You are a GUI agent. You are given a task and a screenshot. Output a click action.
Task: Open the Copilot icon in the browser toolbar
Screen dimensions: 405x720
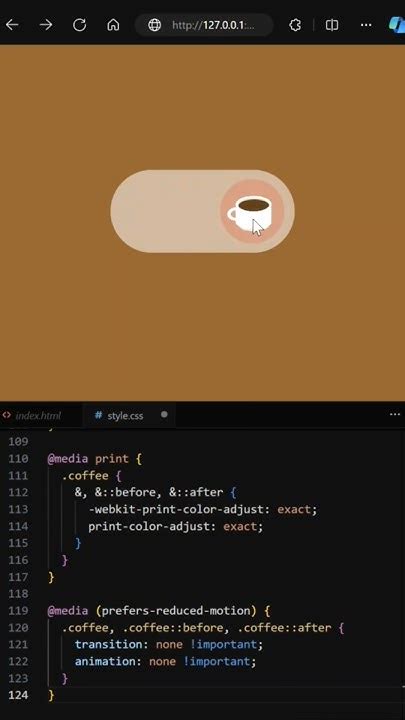(397, 25)
